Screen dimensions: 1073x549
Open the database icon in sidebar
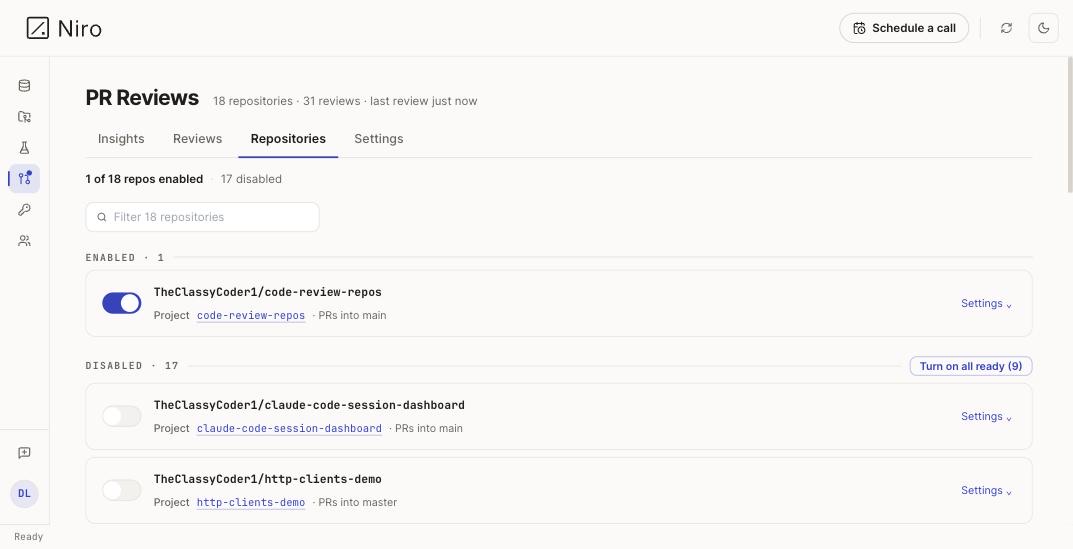pos(24,86)
